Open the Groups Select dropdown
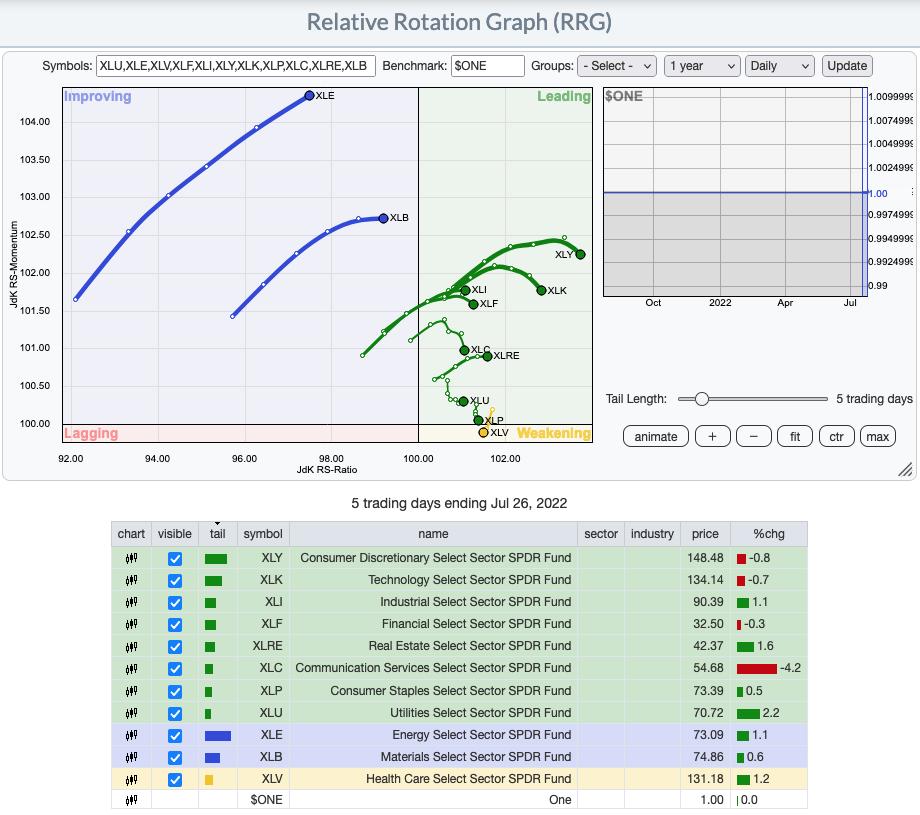The width and height of the screenshot is (920, 815). [x=616, y=66]
